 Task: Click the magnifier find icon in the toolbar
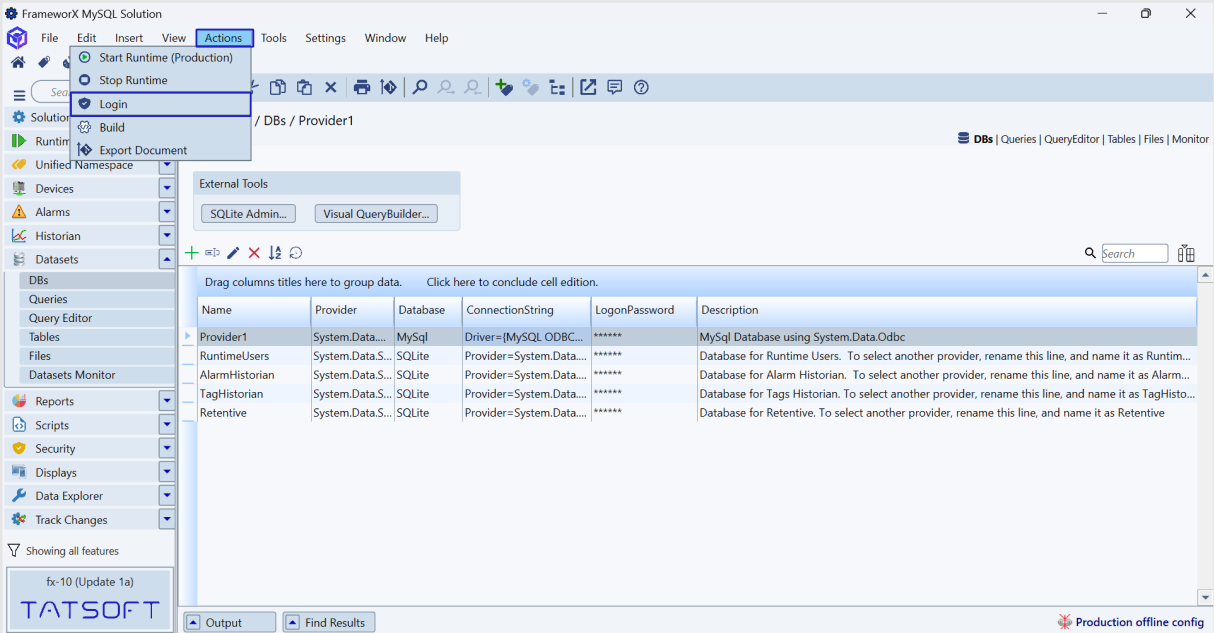click(x=420, y=87)
